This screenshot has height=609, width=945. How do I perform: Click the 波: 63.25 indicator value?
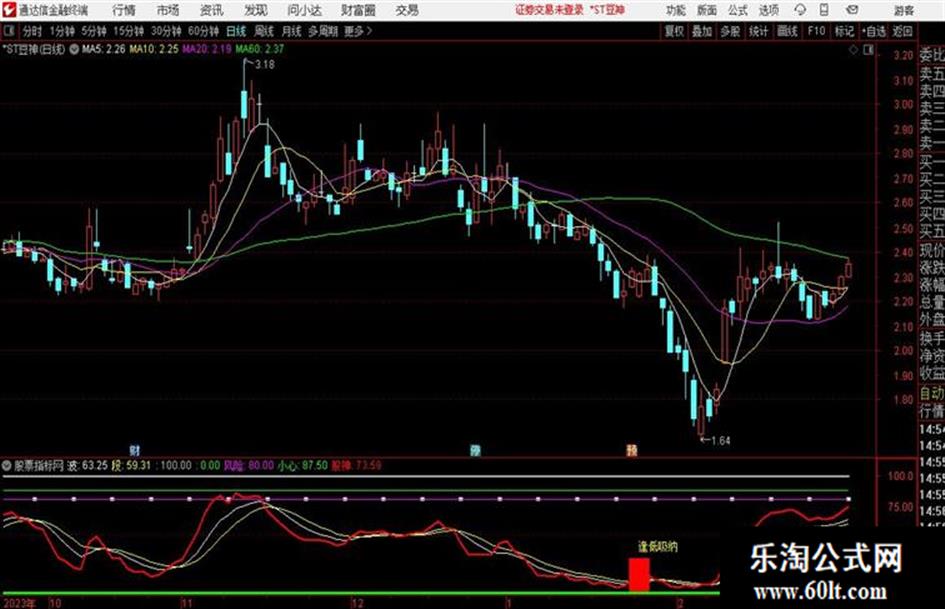pyautogui.click(x=87, y=465)
